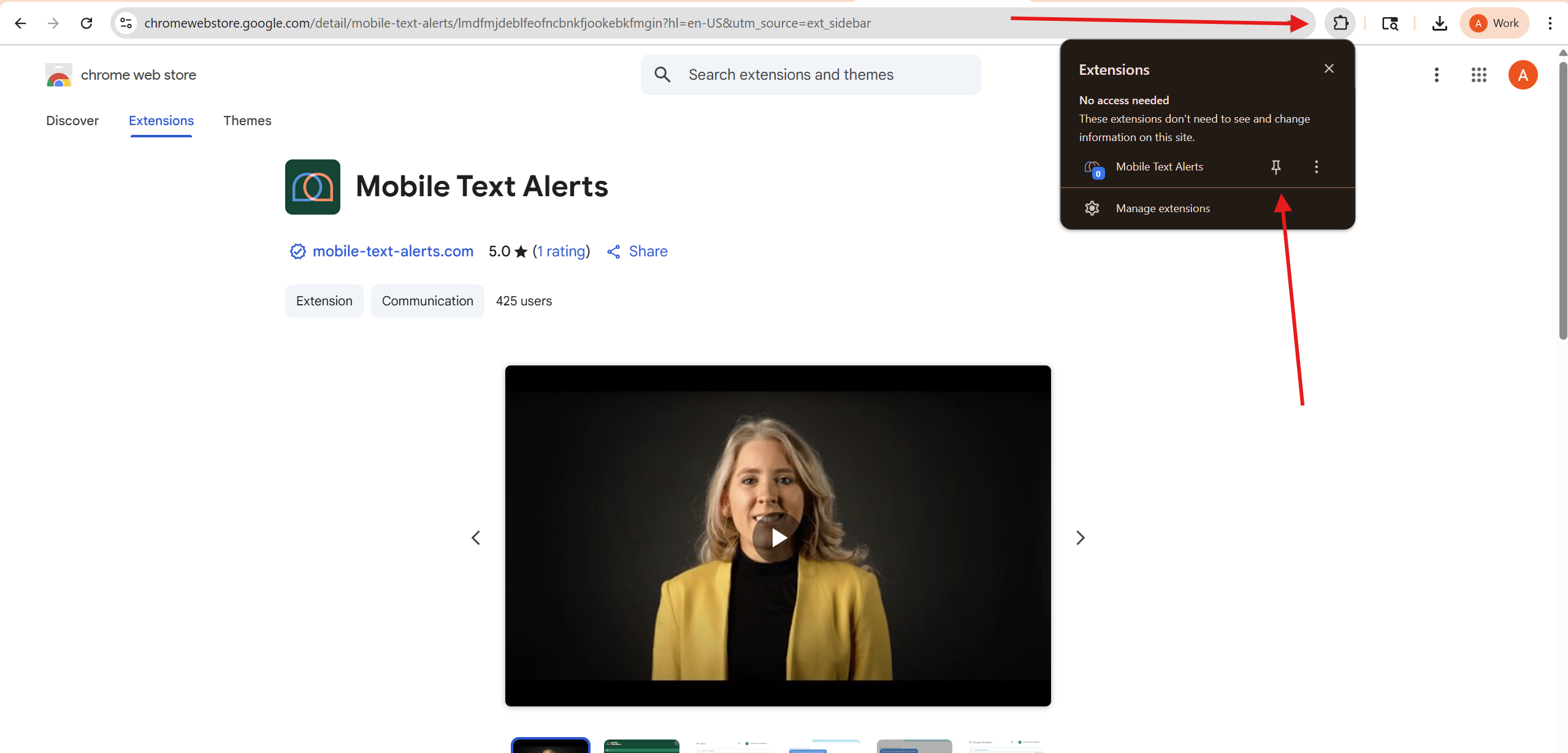Click the browser back arrow
The image size is (1568, 753).
(20, 23)
